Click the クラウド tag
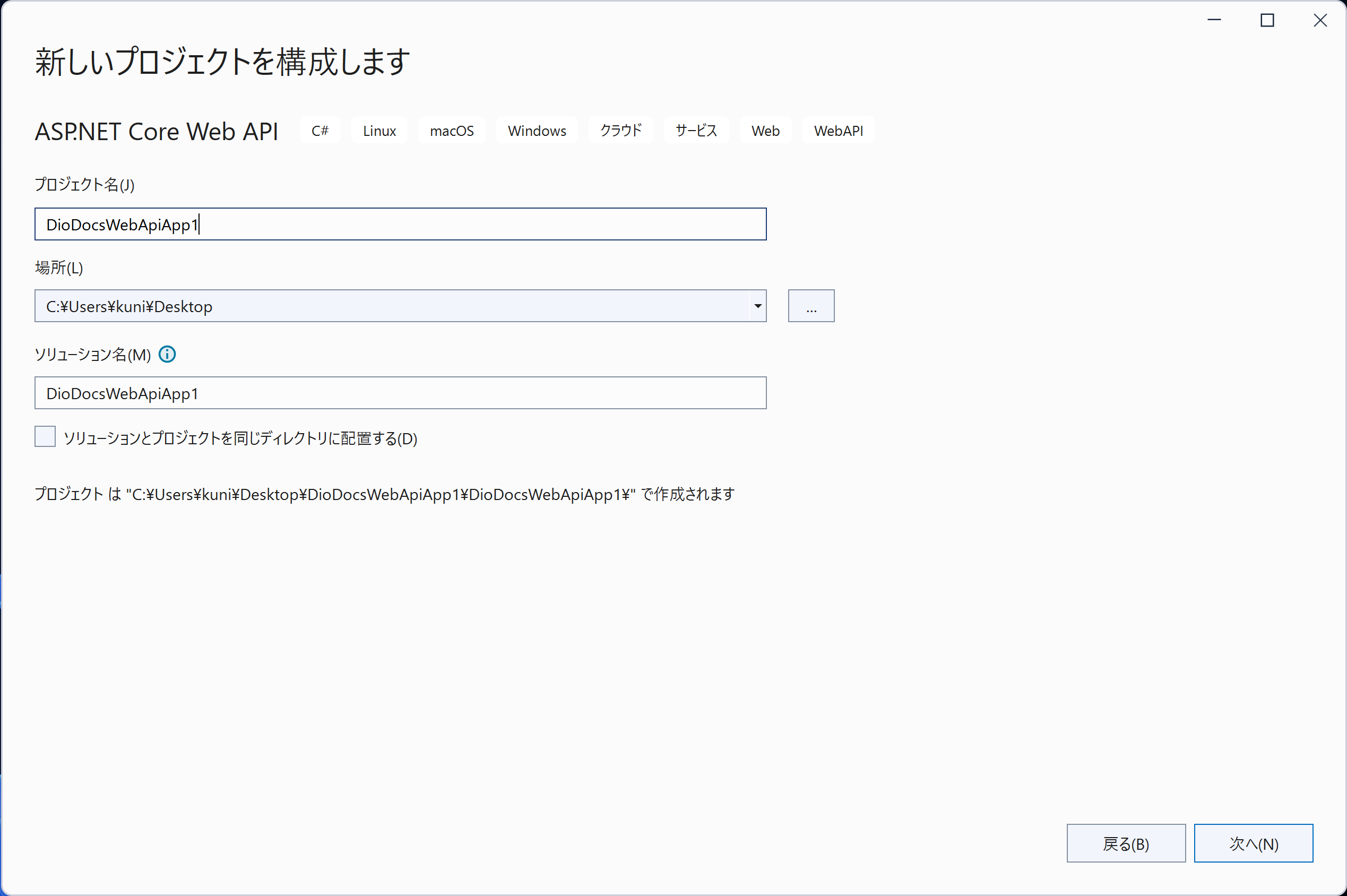Image resolution: width=1347 pixels, height=896 pixels. [621, 130]
